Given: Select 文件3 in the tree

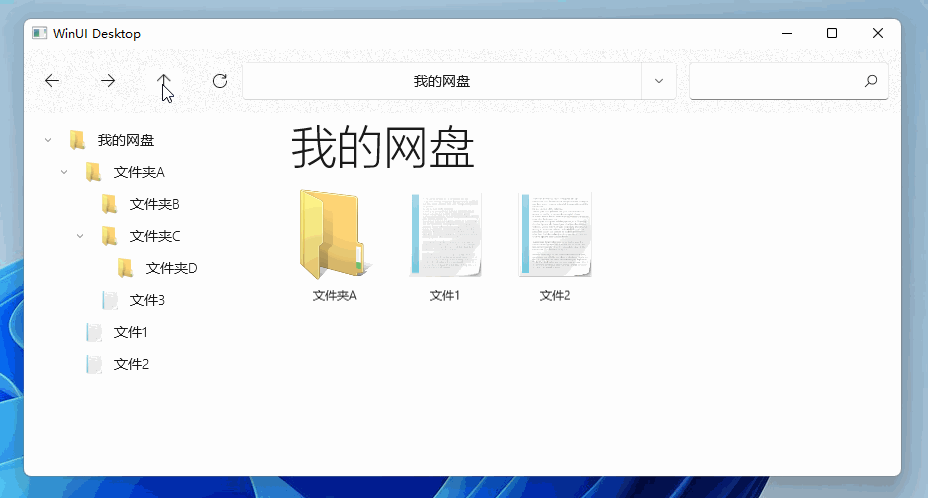Looking at the screenshot, I should pyautogui.click(x=147, y=300).
